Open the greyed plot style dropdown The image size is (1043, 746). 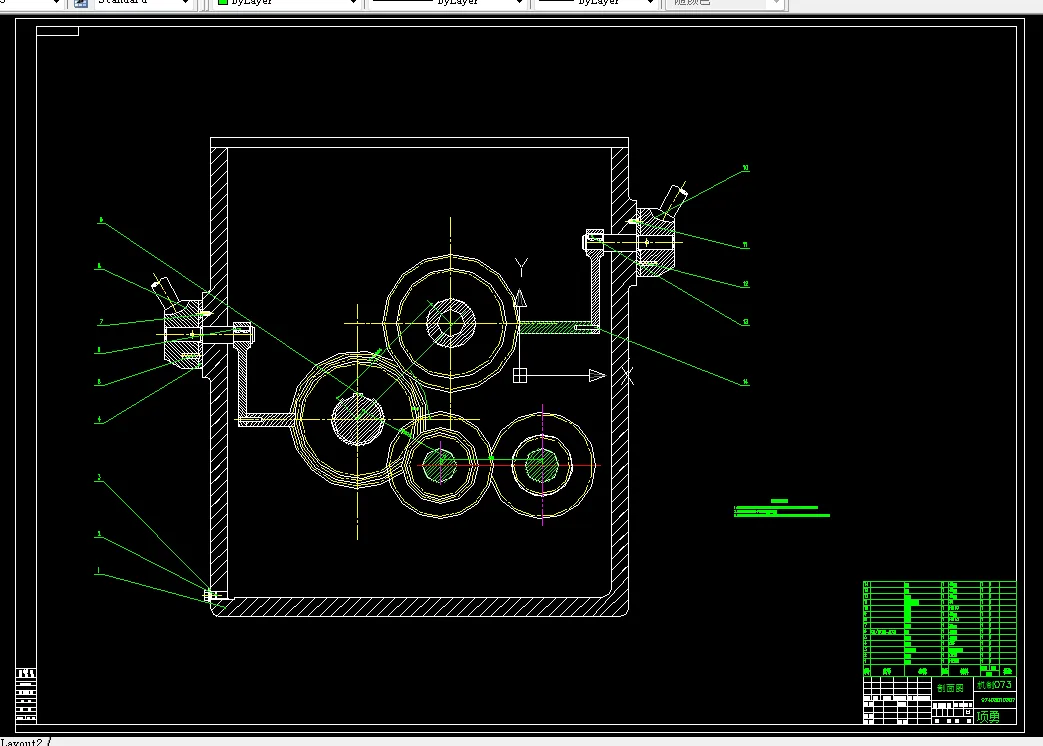pyautogui.click(x=726, y=3)
